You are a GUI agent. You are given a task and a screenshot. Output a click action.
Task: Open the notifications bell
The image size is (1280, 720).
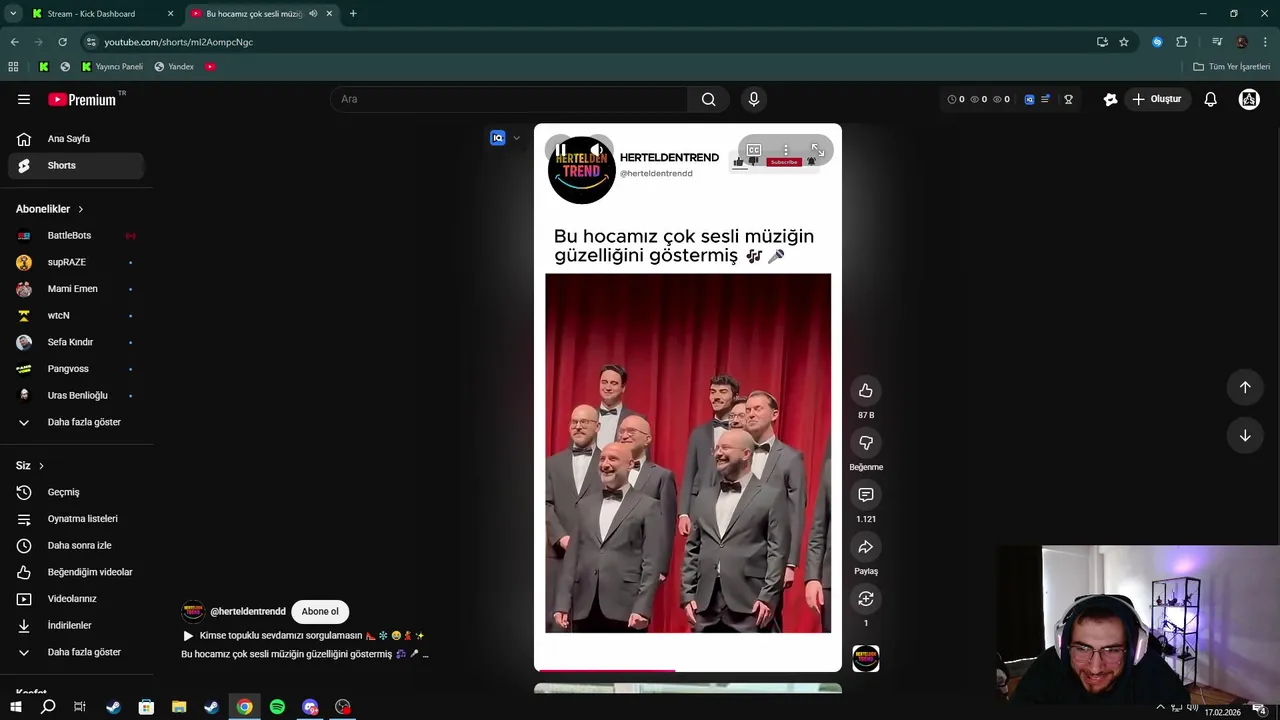[1210, 99]
